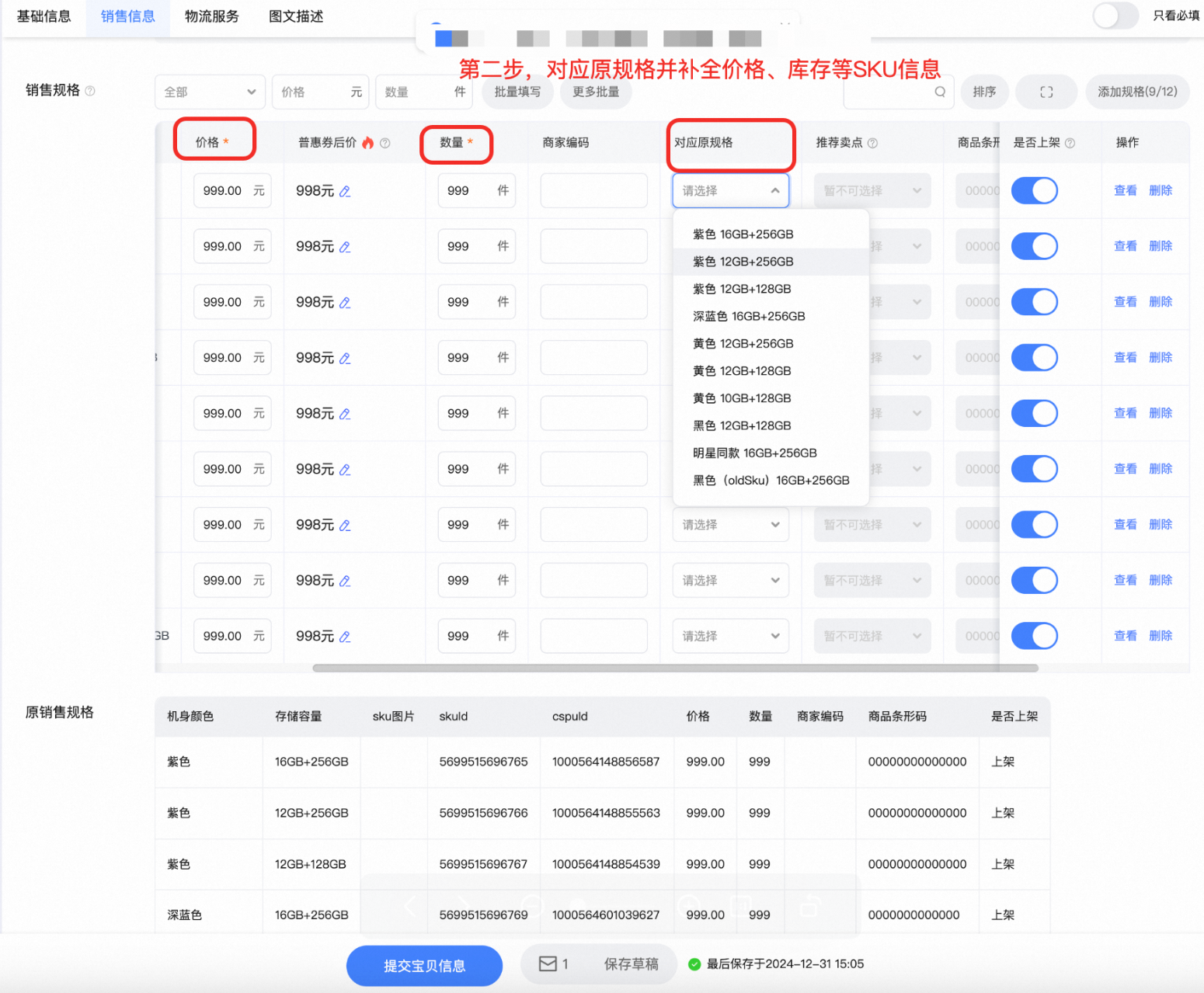
Task: Open 对应原规格 dropdown in eighth row
Action: coord(730,580)
